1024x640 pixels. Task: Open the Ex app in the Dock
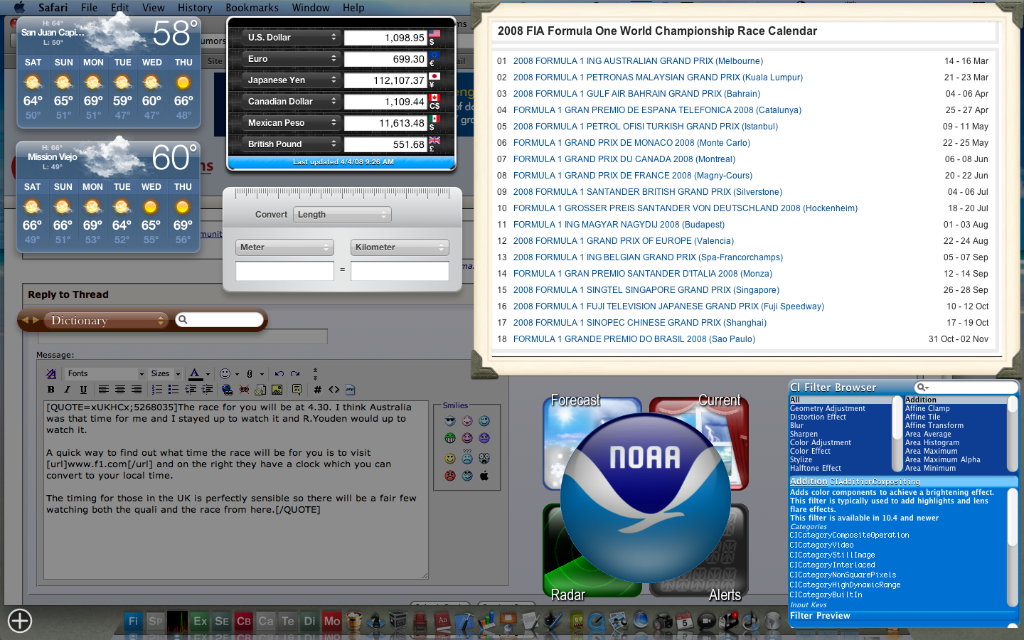click(x=200, y=621)
